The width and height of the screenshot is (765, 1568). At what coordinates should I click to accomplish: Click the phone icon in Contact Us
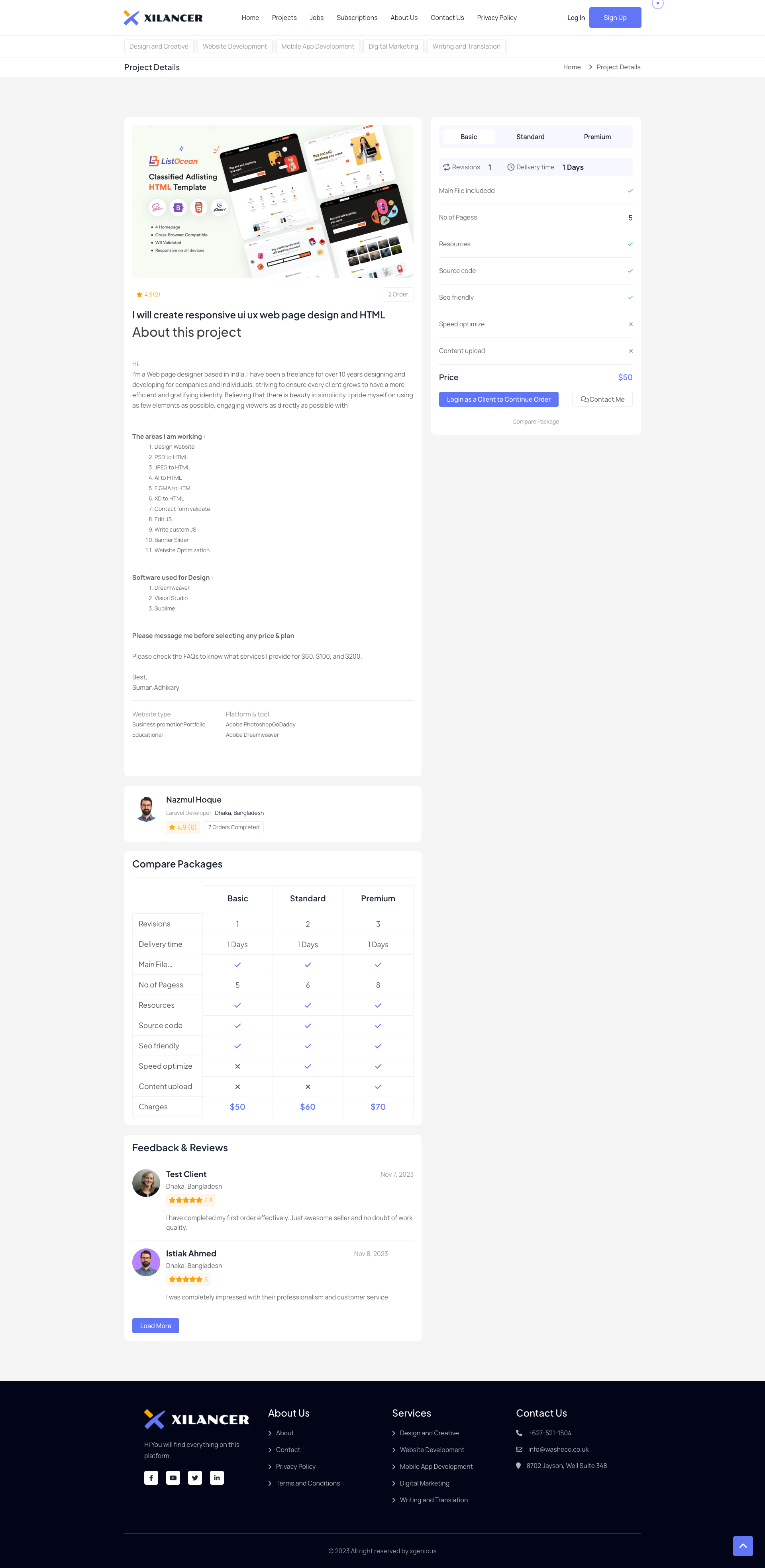(519, 1433)
